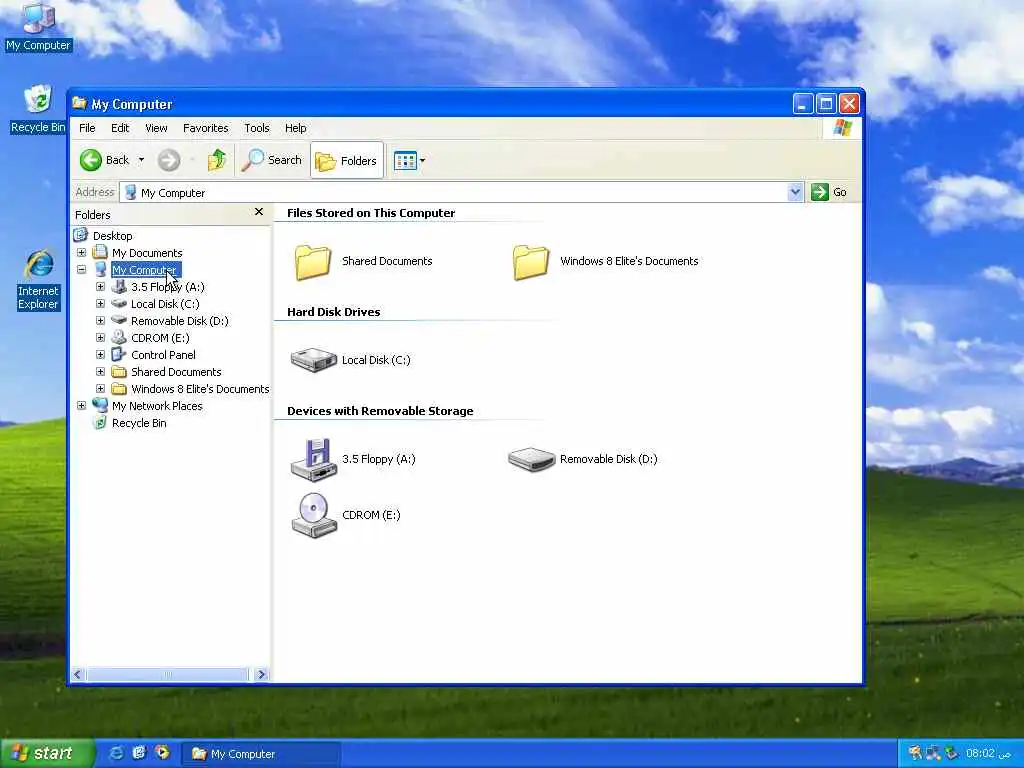The height and width of the screenshot is (768, 1024).
Task: Select the 3.5 Floppy (A:) drive icon
Action: click(313, 460)
